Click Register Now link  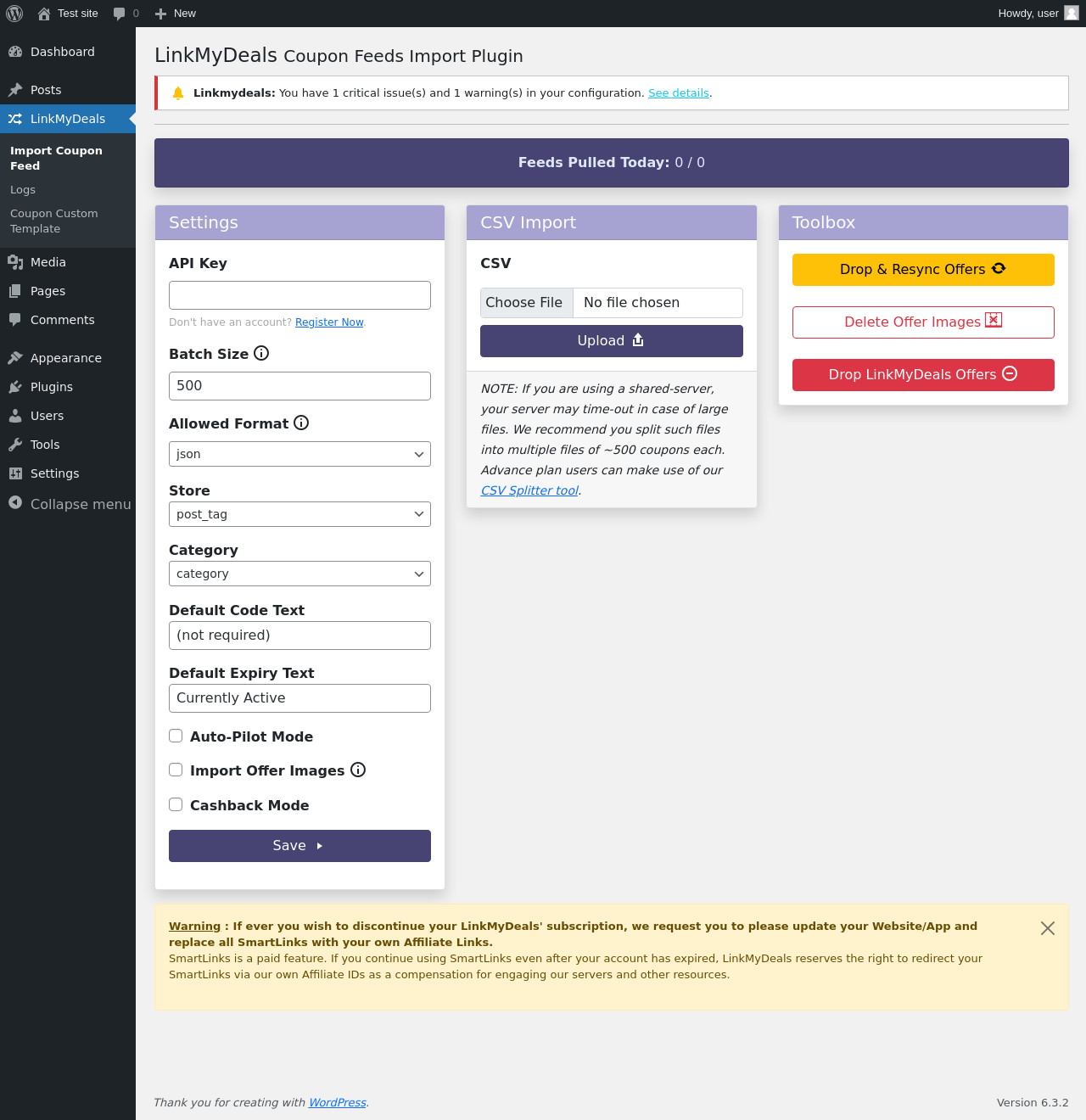[x=329, y=322]
